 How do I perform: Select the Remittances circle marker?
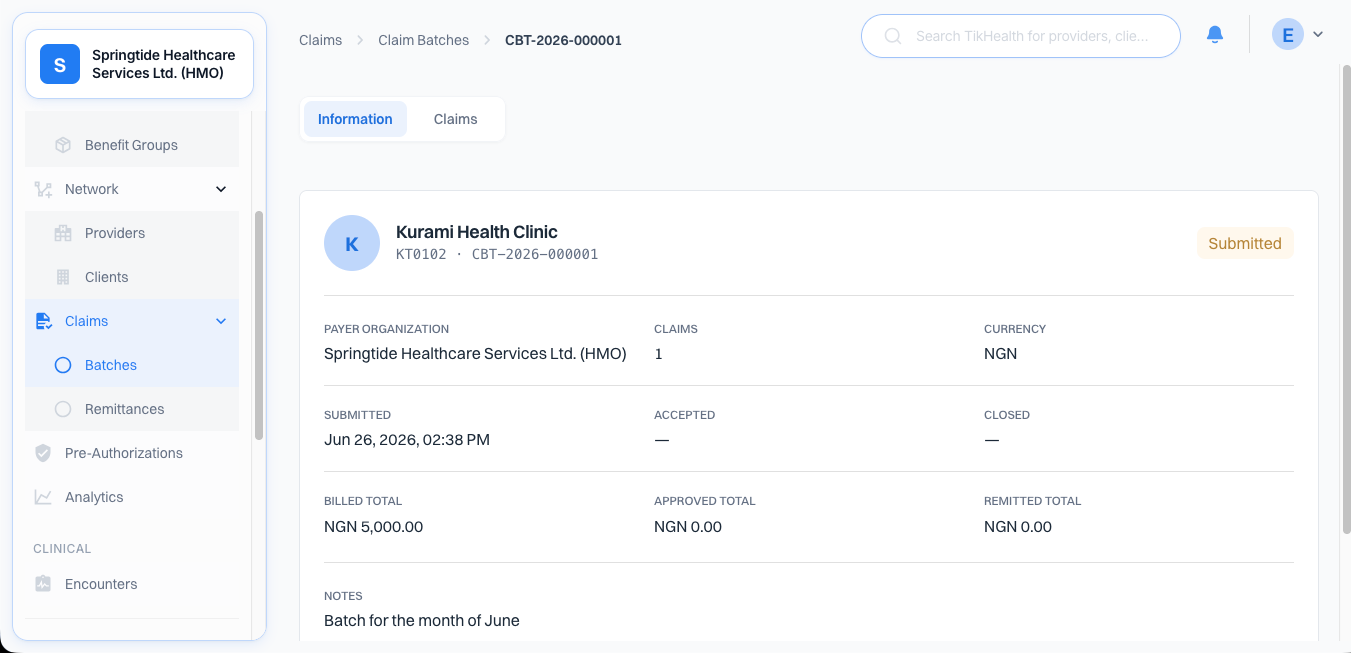point(63,409)
